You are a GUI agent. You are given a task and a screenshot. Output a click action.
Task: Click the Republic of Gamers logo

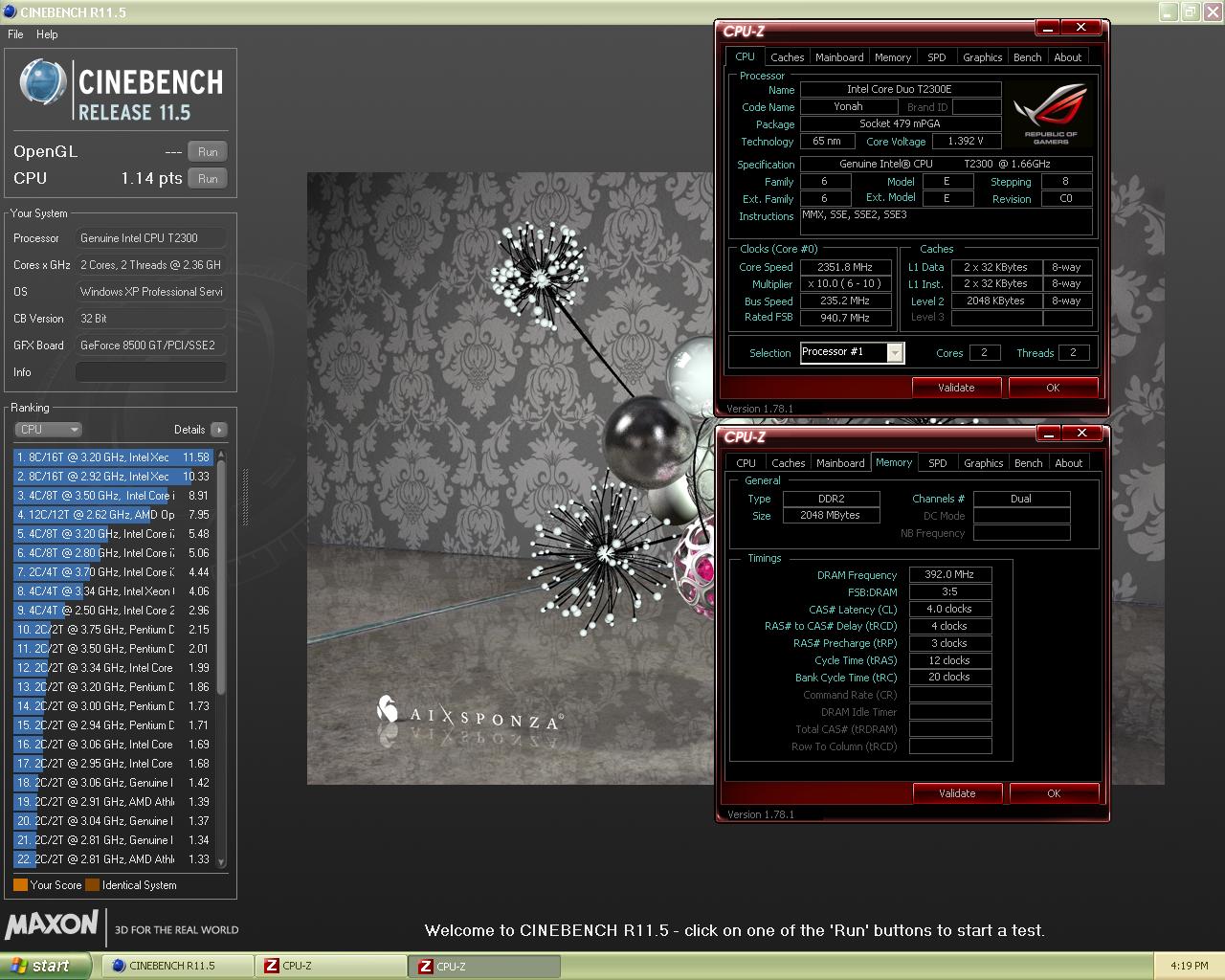pos(1051,114)
